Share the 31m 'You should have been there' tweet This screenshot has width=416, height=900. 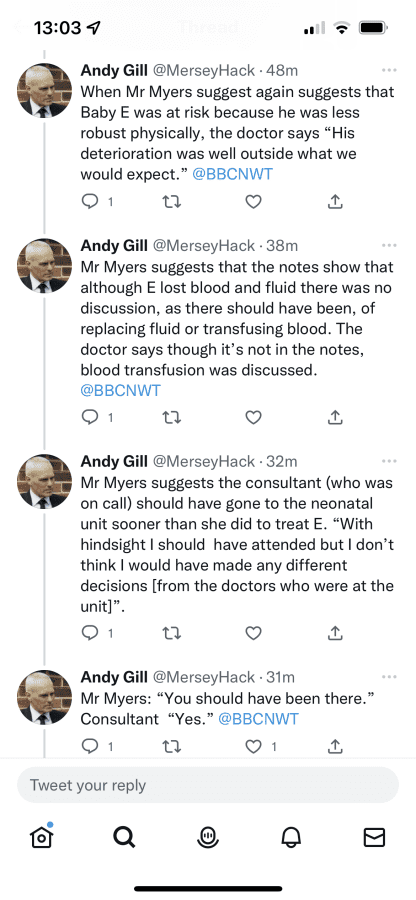click(x=336, y=746)
